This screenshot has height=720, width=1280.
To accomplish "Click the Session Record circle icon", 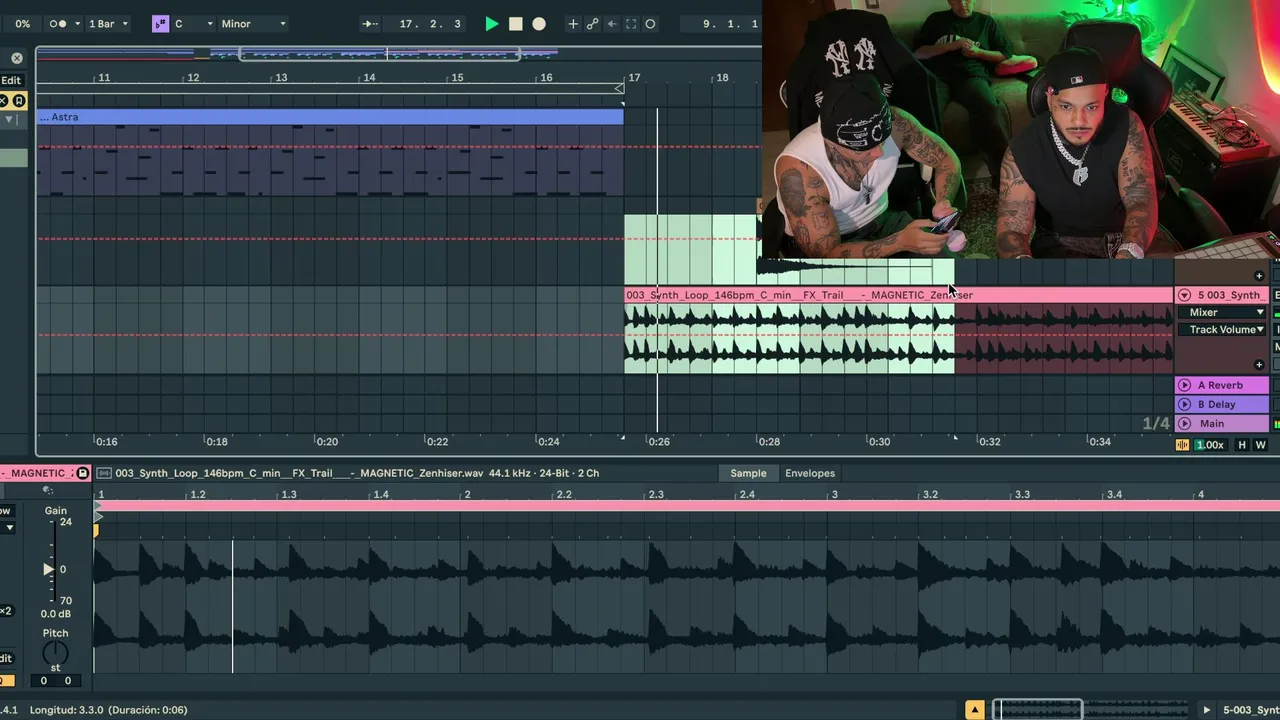I will coord(650,24).
